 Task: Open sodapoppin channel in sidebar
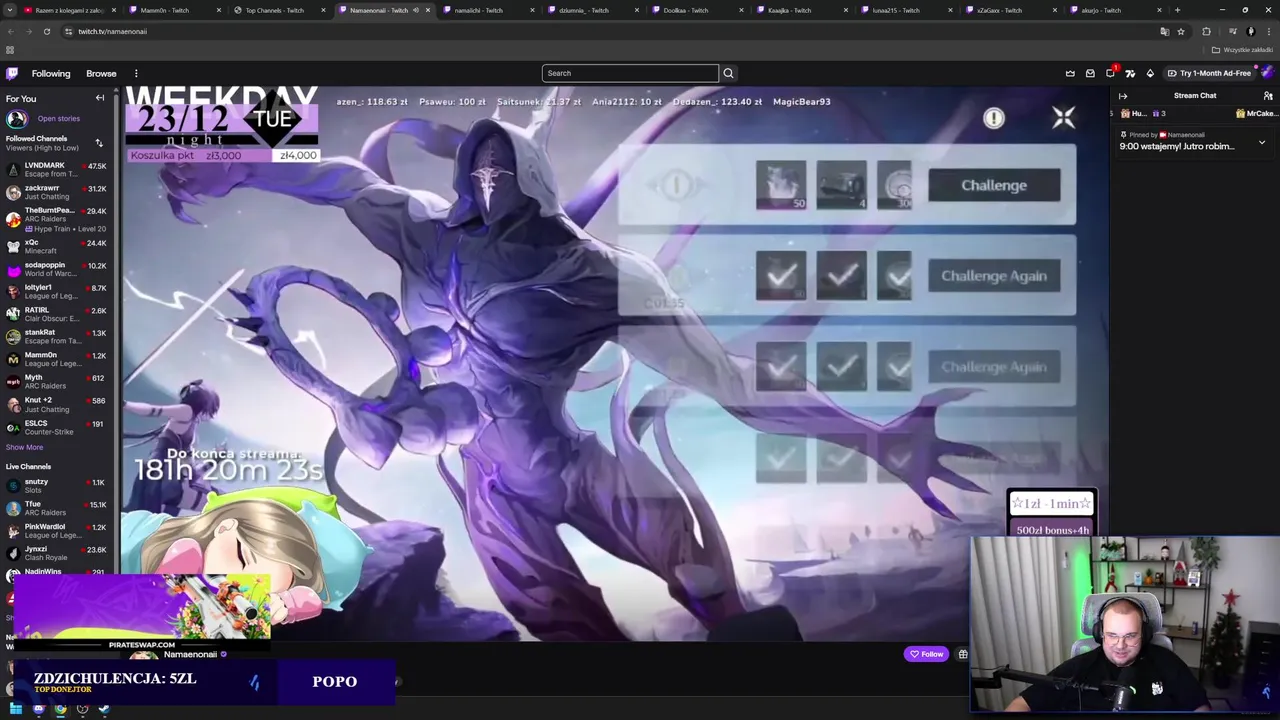[56, 269]
